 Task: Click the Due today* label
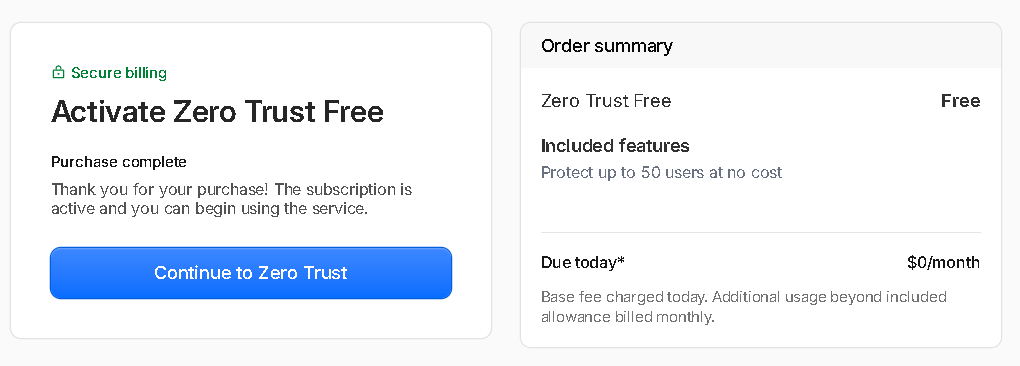tap(582, 263)
